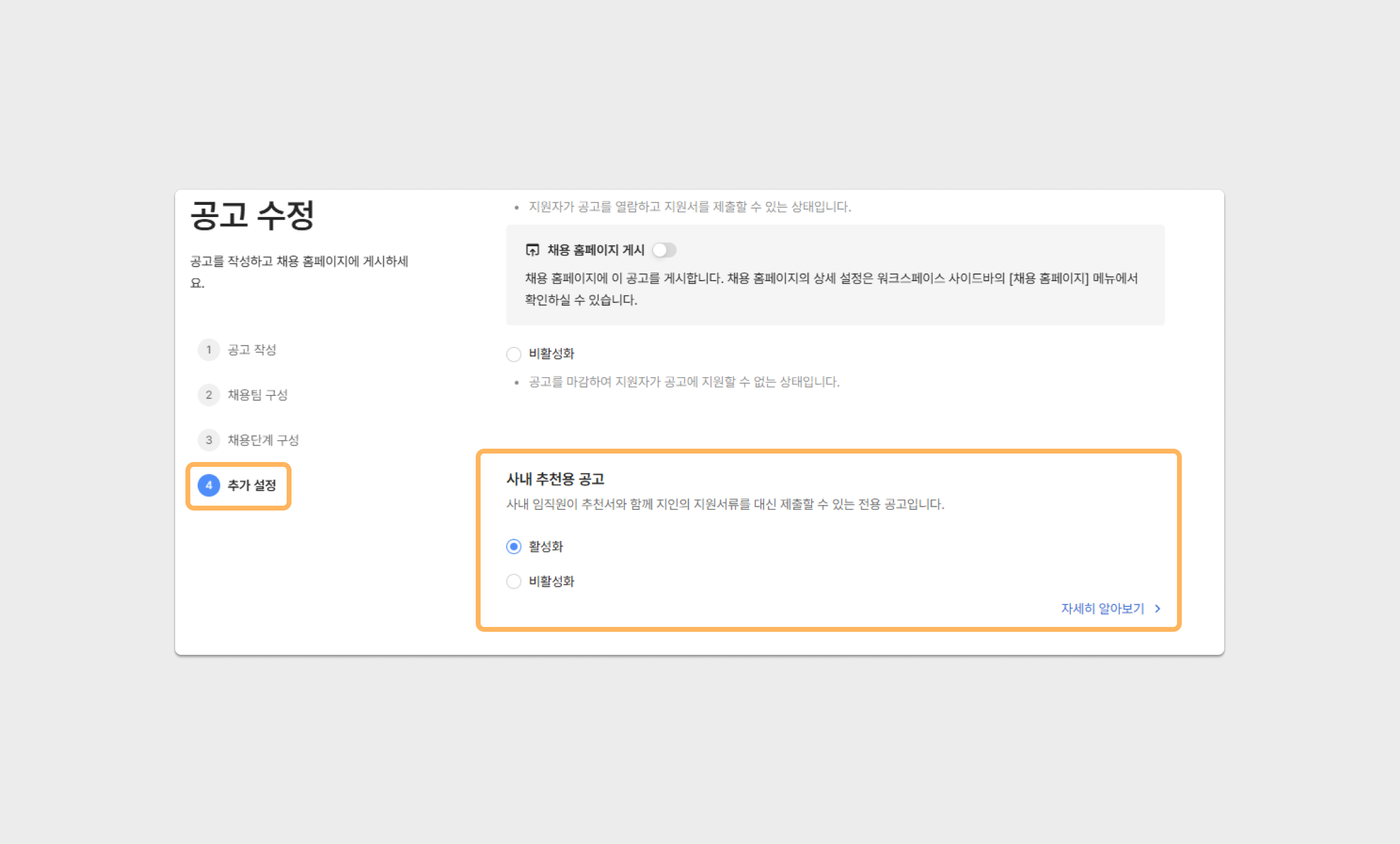The image size is (1400, 844).
Task: Go to the 공고 작성 step
Action: pyautogui.click(x=252, y=350)
